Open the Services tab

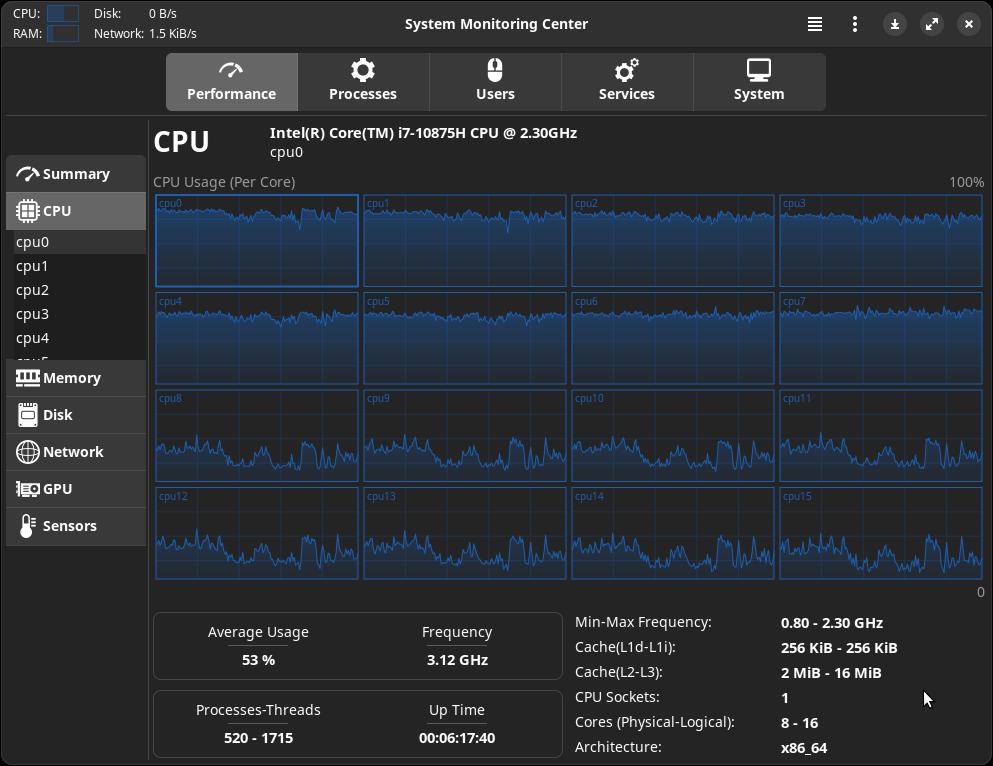(627, 82)
